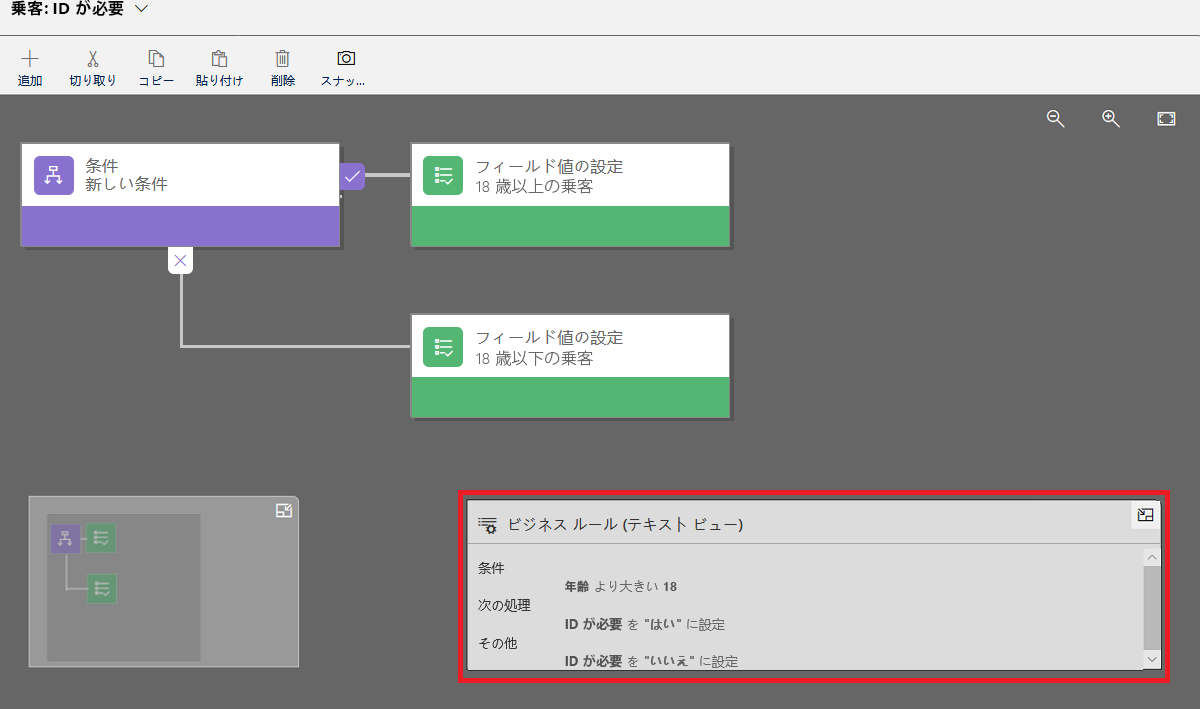This screenshot has width=1200, height=709.
Task: Click the 削除 trash icon
Action: [283, 59]
